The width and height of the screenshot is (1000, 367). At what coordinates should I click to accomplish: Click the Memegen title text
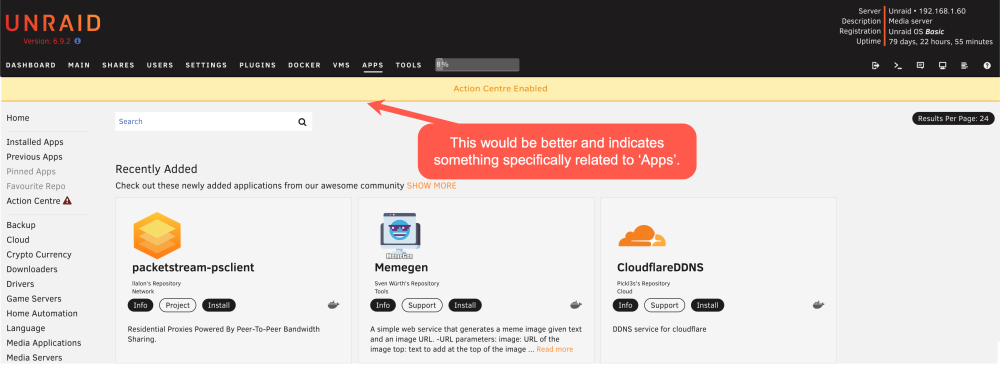pyautogui.click(x=402, y=267)
